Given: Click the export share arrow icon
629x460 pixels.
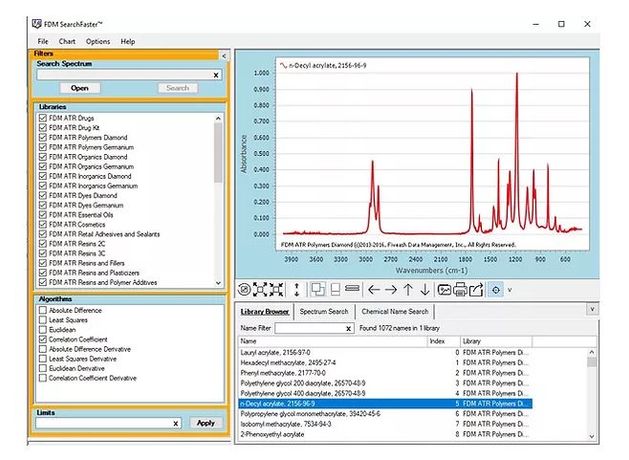Looking at the screenshot, I should [476, 290].
